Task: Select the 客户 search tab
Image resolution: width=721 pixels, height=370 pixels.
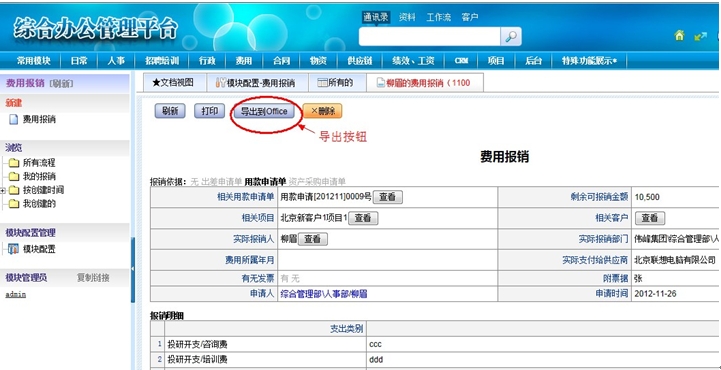Action: (469, 17)
